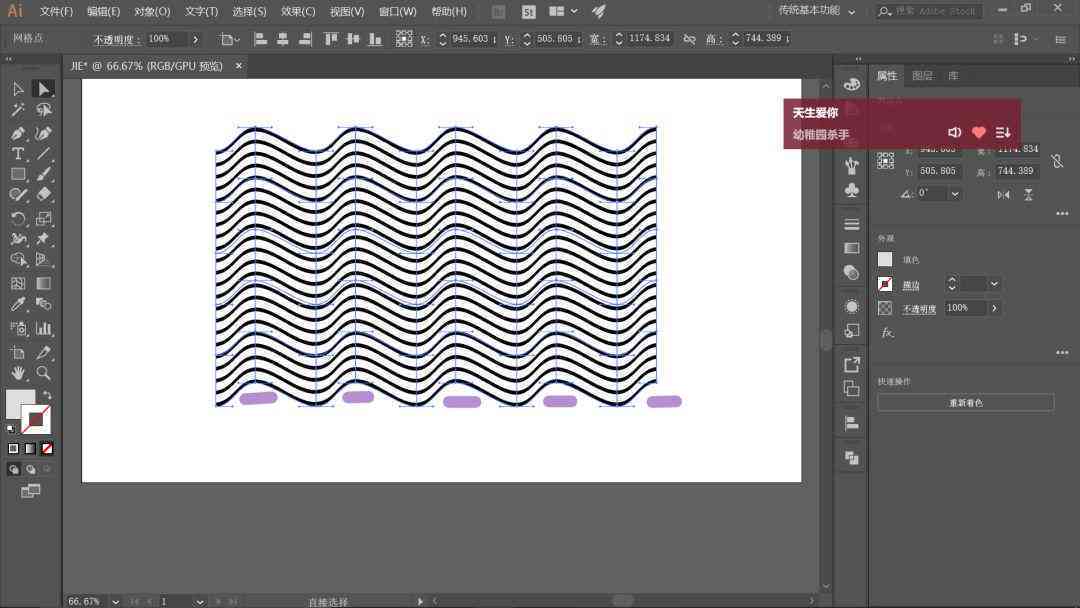Select the Eraser tool
Image resolution: width=1080 pixels, height=608 pixels.
pyautogui.click(x=43, y=195)
